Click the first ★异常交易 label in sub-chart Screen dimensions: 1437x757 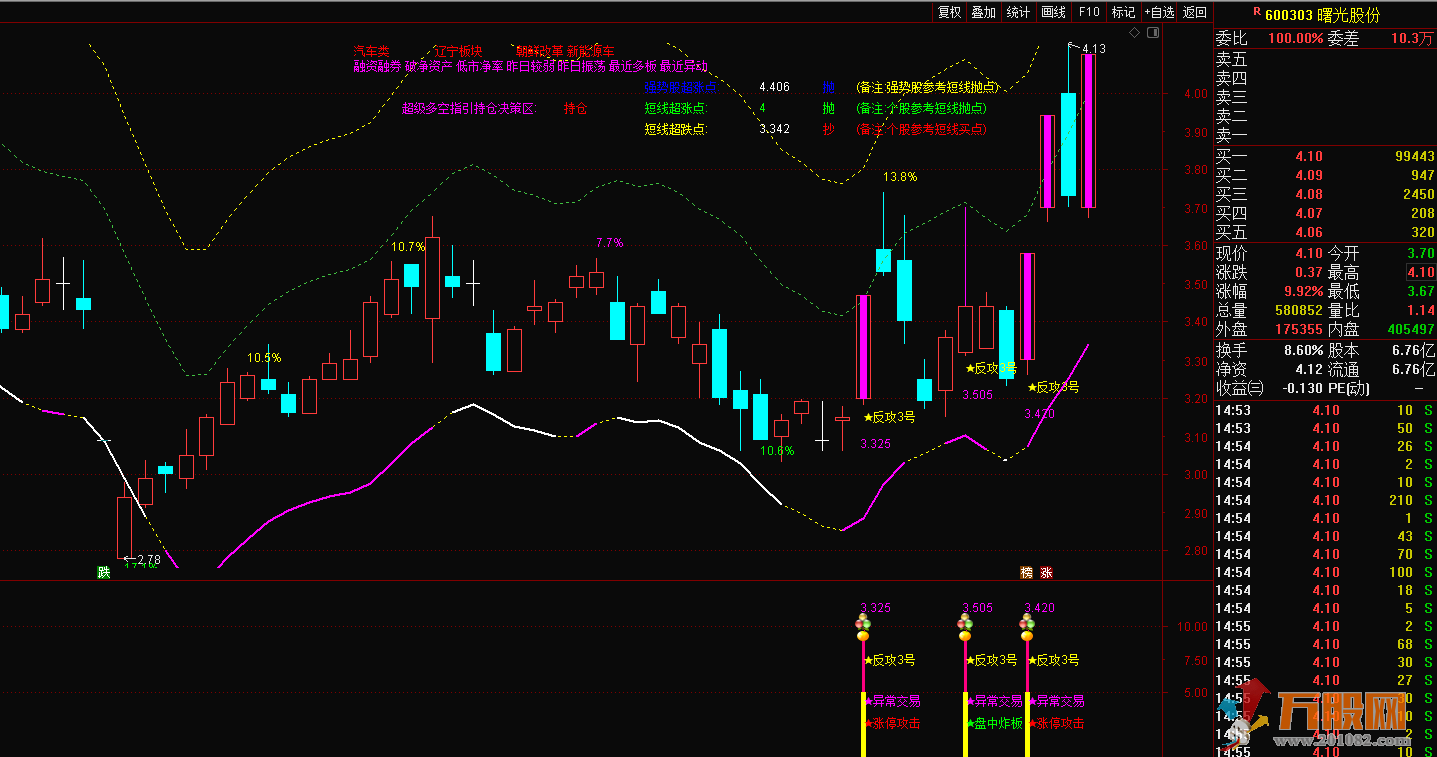pos(892,702)
